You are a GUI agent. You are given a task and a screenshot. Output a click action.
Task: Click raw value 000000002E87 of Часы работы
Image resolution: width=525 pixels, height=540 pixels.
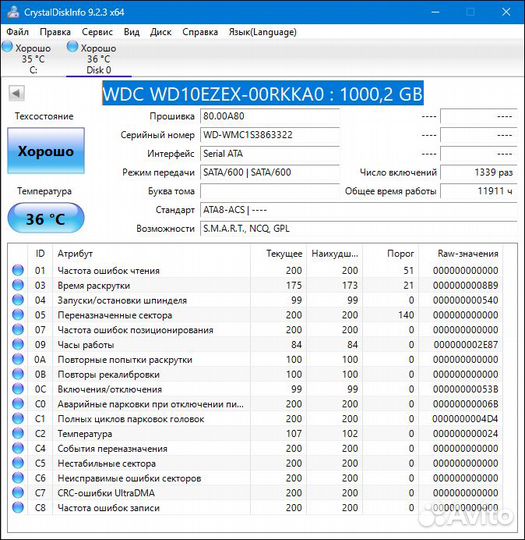[x=466, y=344]
